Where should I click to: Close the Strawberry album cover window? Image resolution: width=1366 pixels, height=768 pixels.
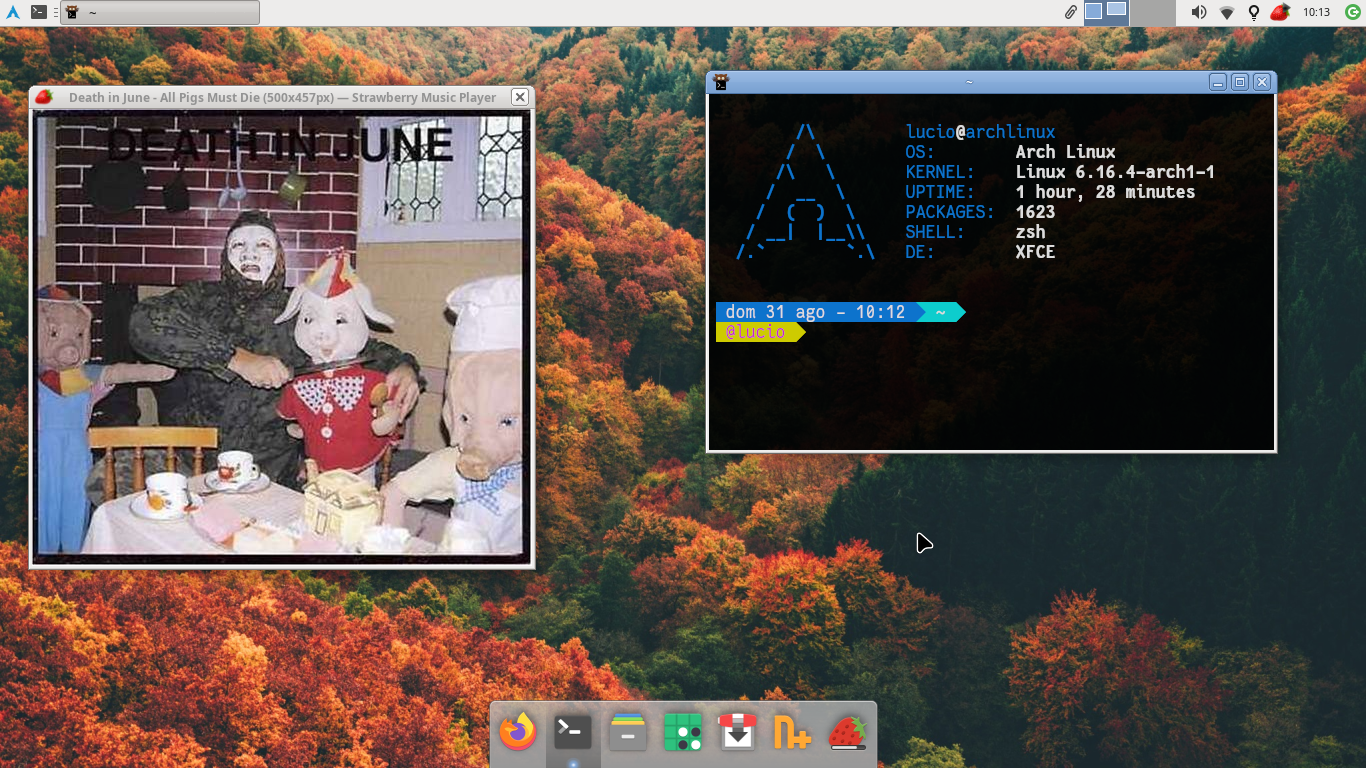click(x=519, y=97)
